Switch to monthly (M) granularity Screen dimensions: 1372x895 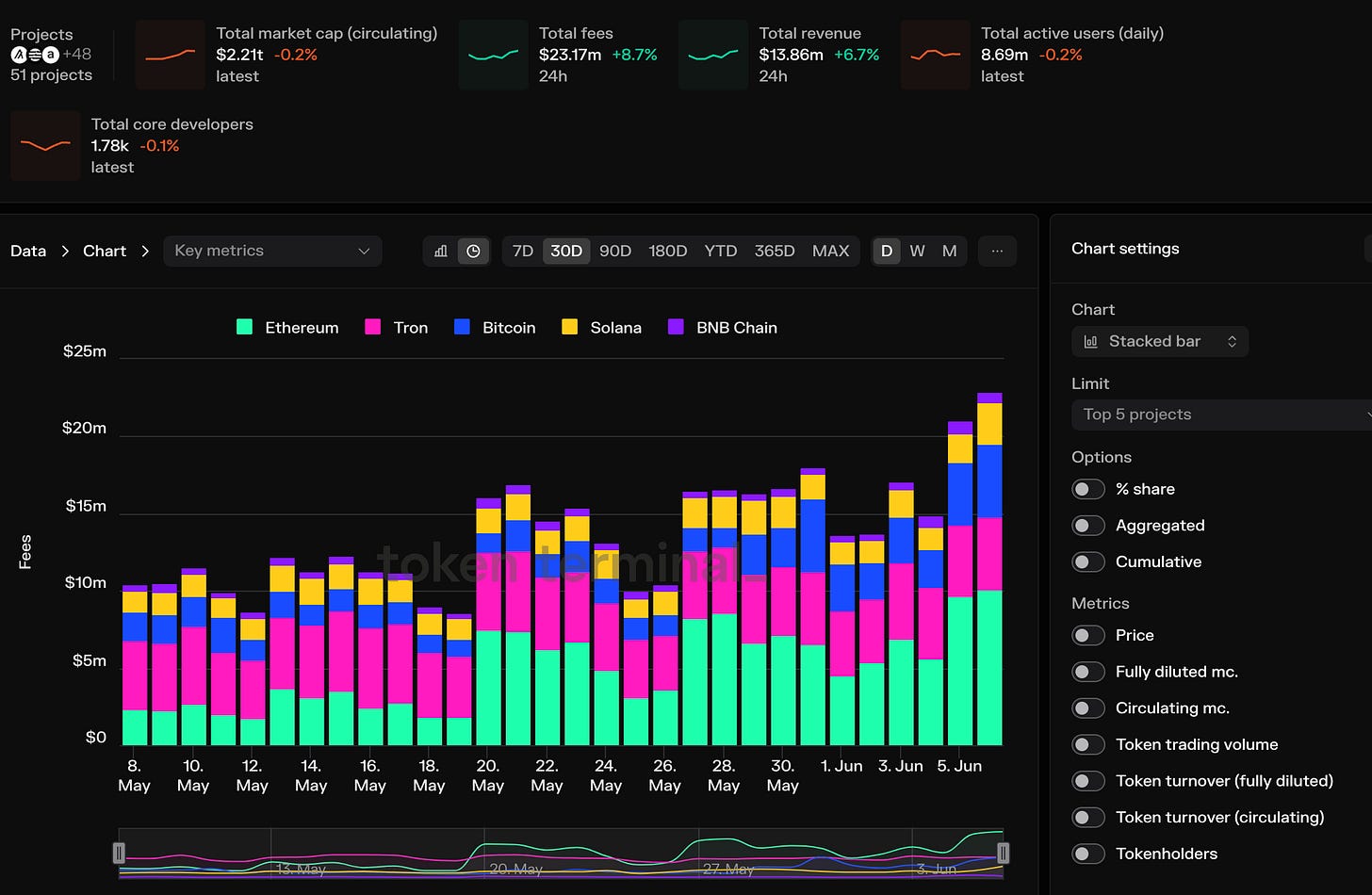pos(950,252)
